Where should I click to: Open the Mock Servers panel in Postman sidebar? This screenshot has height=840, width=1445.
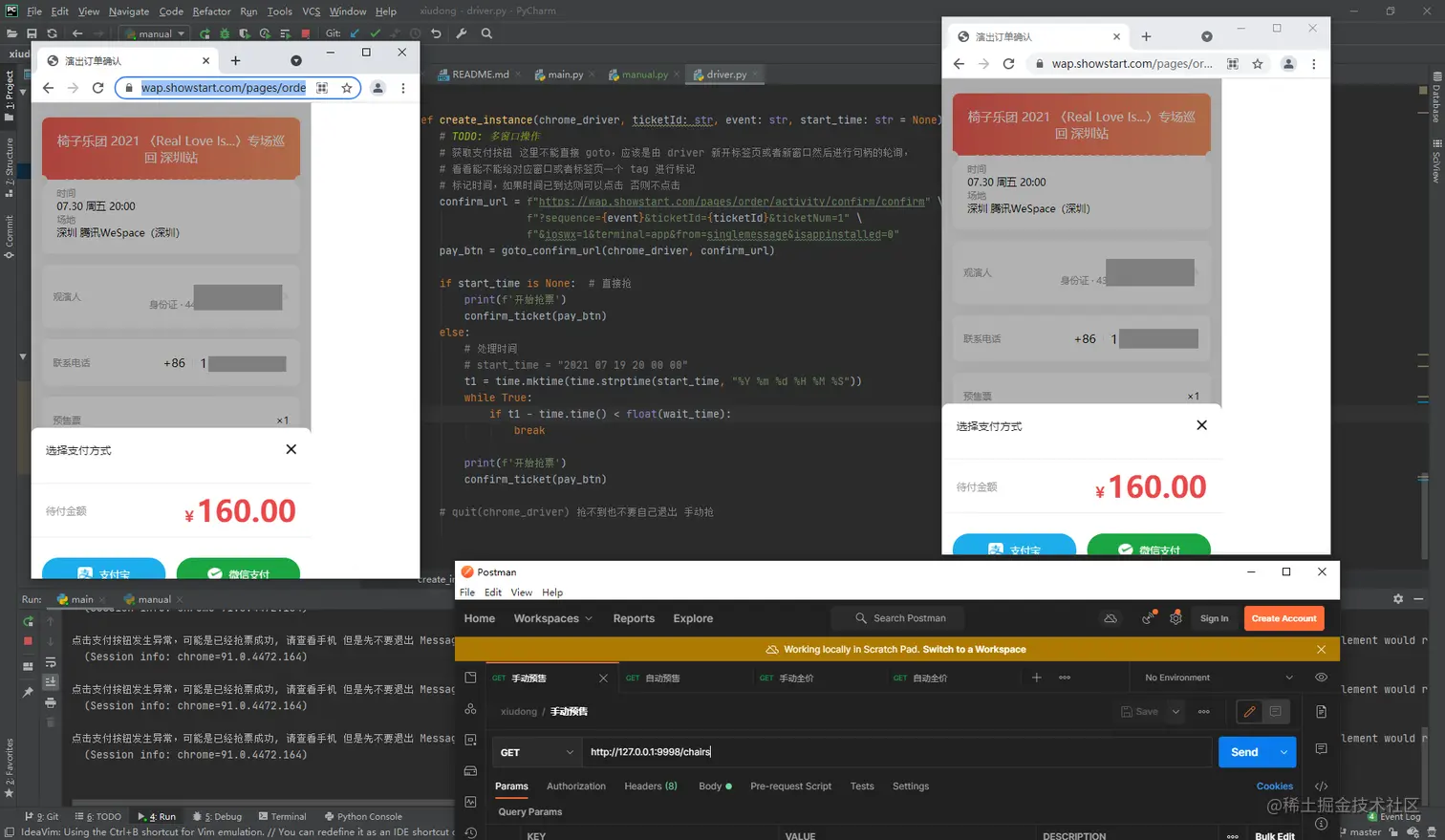(471, 771)
